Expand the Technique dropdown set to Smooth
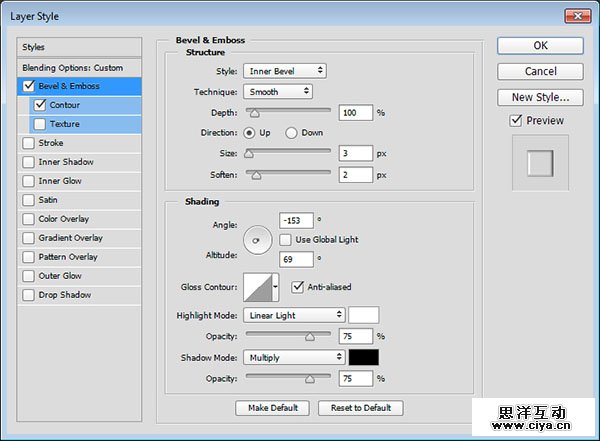 click(278, 91)
